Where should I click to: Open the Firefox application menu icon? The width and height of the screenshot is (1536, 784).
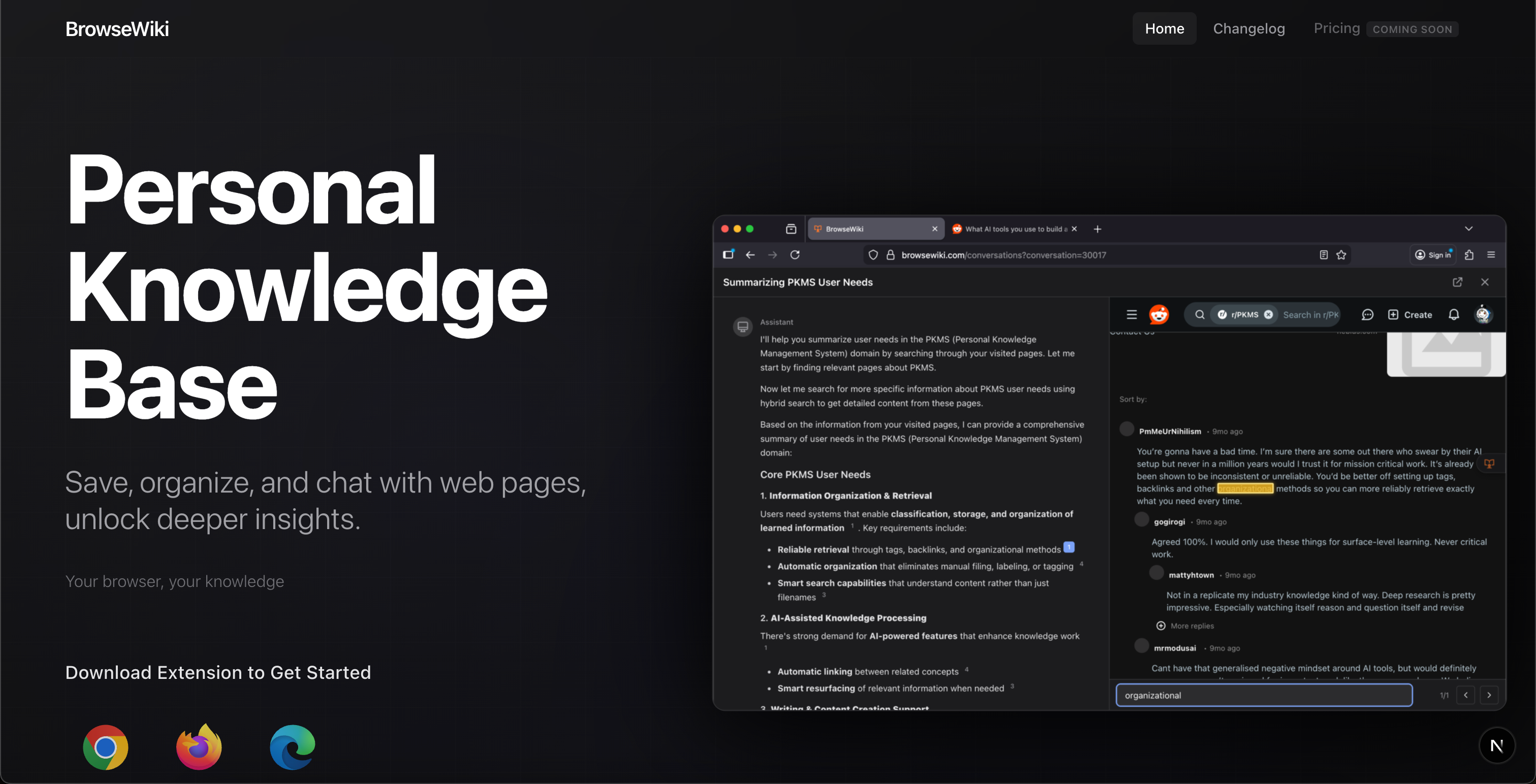[x=1491, y=254]
